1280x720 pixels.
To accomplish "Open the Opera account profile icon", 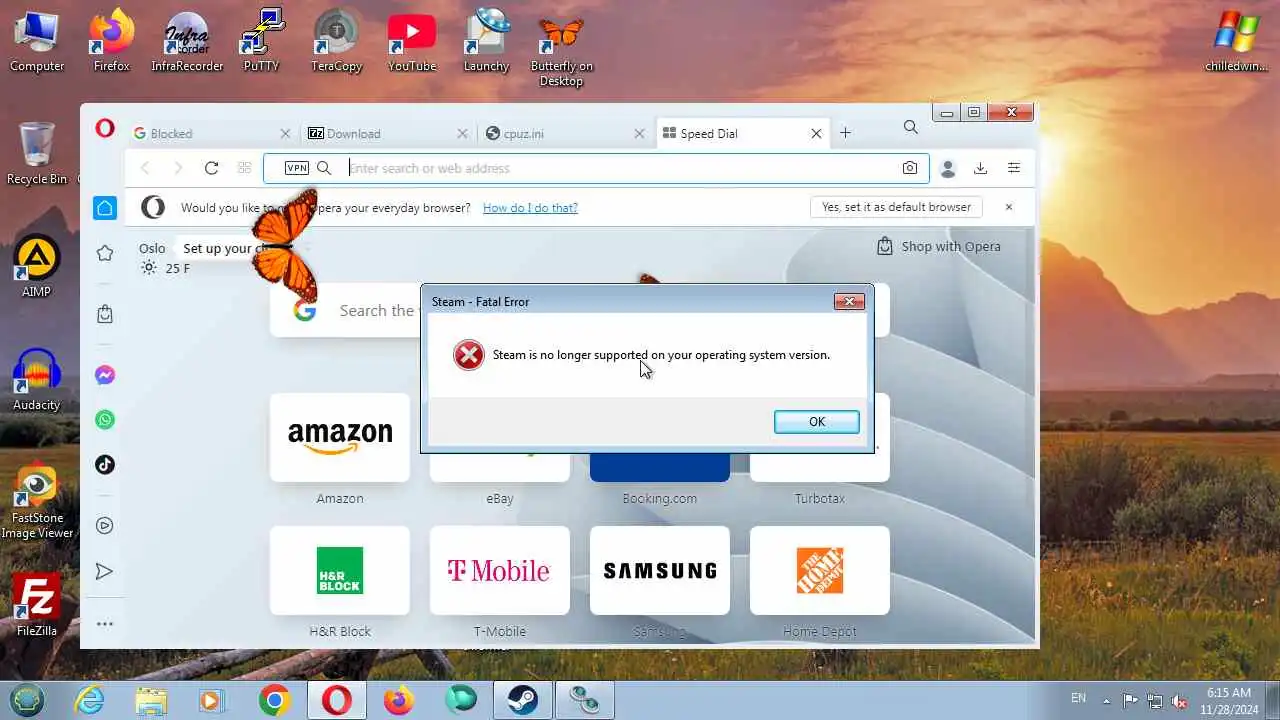I will pos(948,168).
